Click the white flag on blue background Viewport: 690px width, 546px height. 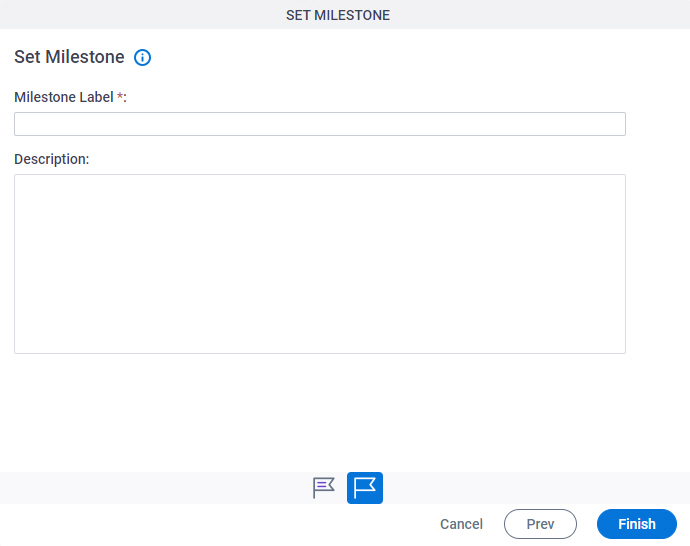[x=365, y=488]
